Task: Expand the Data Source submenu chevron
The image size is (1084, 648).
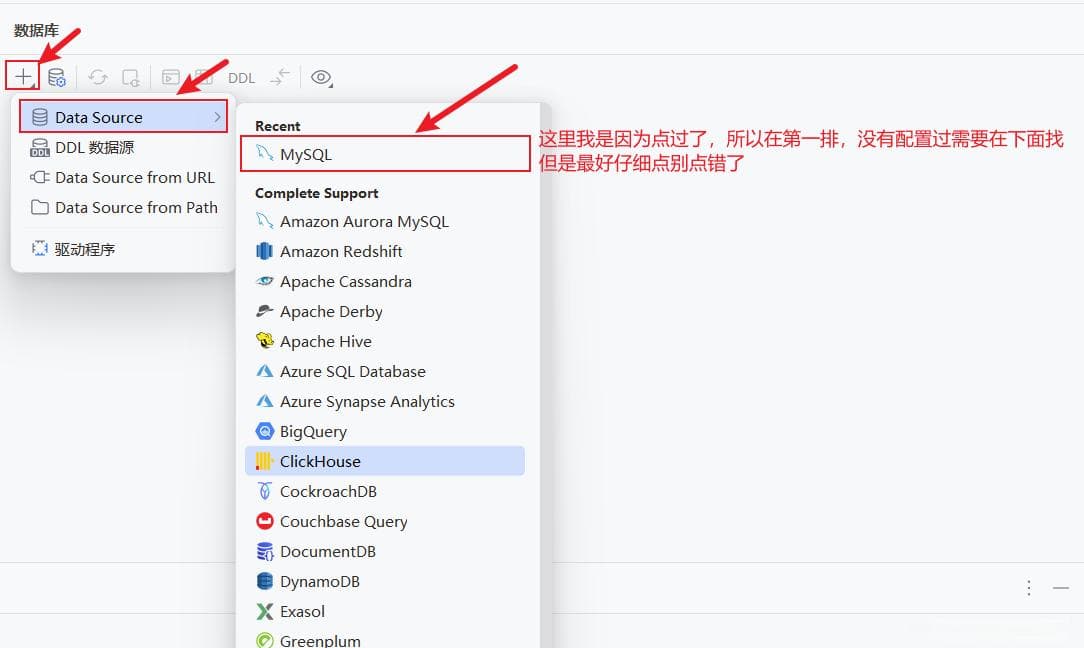Action: click(x=217, y=117)
